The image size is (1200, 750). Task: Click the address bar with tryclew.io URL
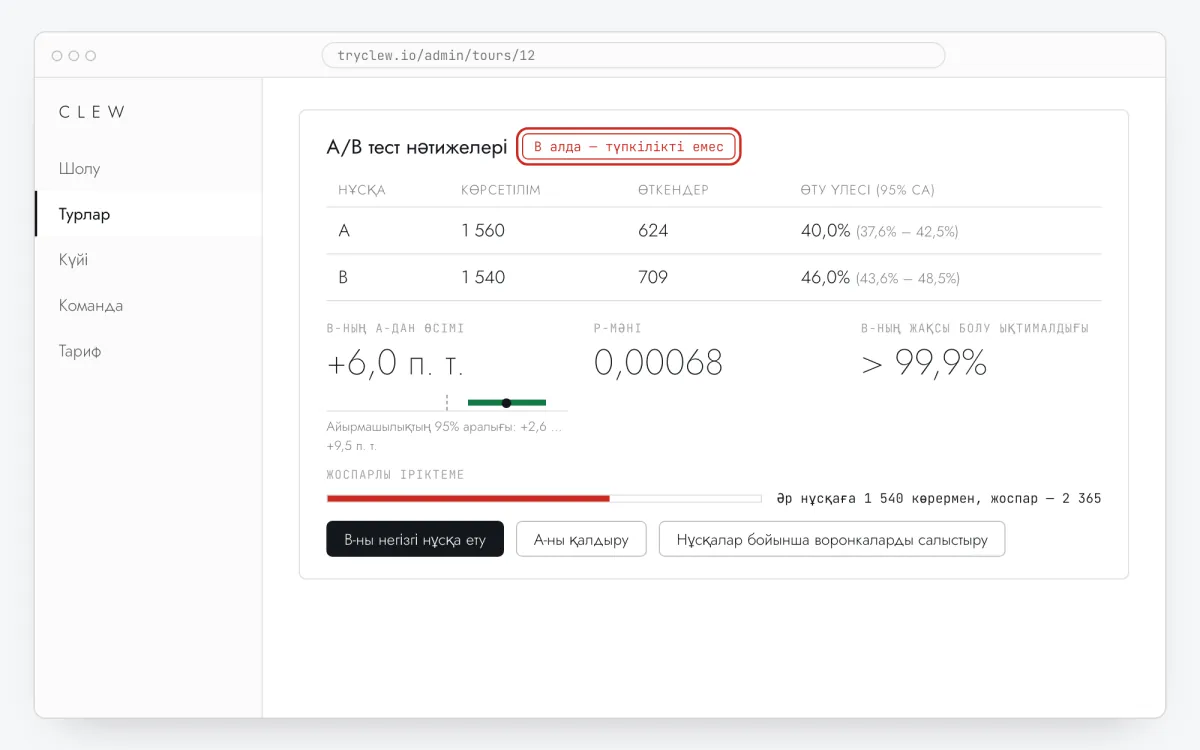pyautogui.click(x=633, y=55)
